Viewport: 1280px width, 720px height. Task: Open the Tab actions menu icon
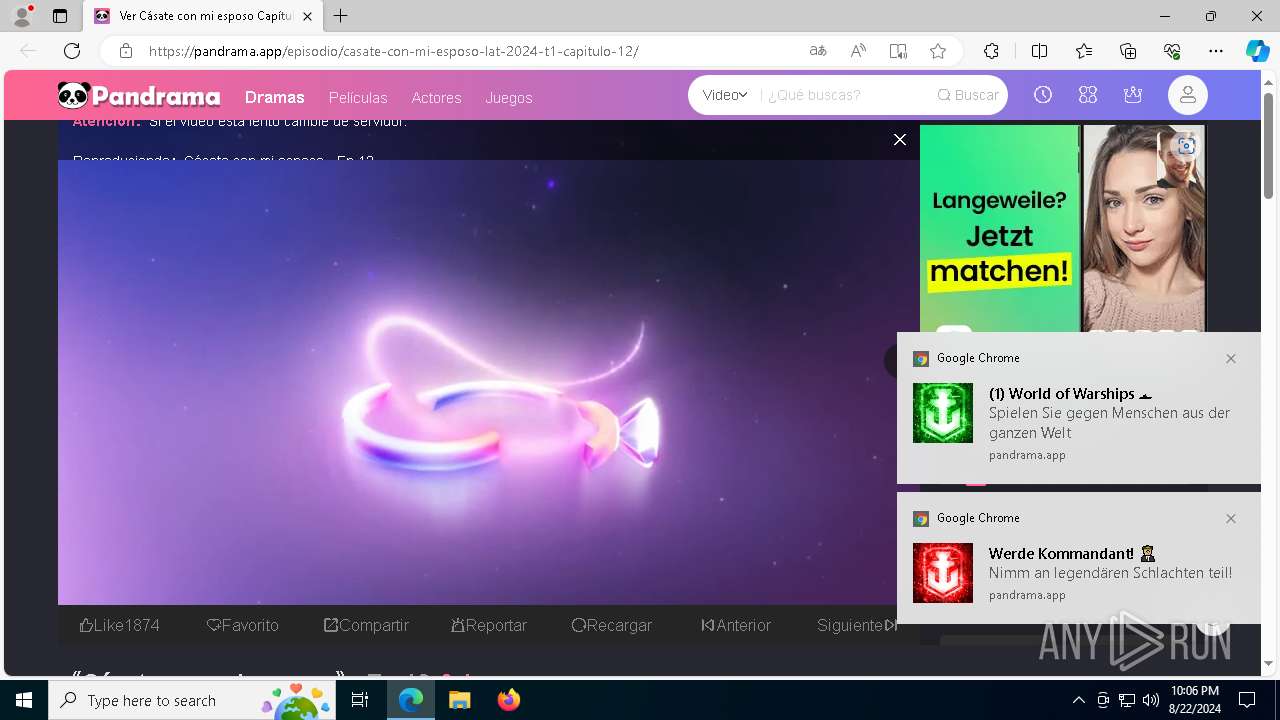[x=60, y=16]
